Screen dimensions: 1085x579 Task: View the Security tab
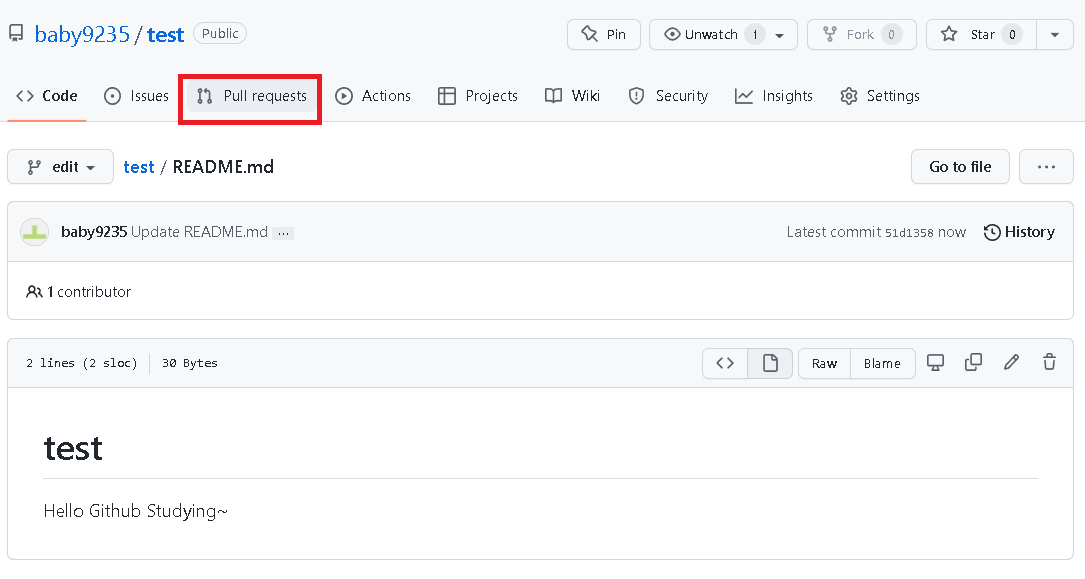coord(668,96)
